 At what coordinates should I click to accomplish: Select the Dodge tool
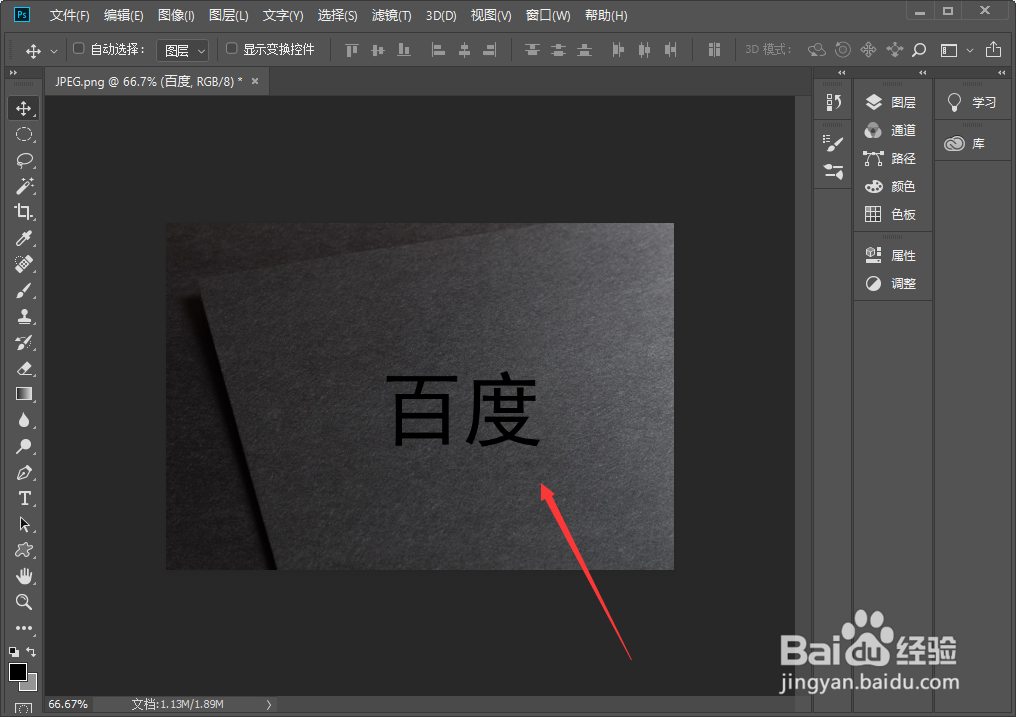pyautogui.click(x=24, y=446)
